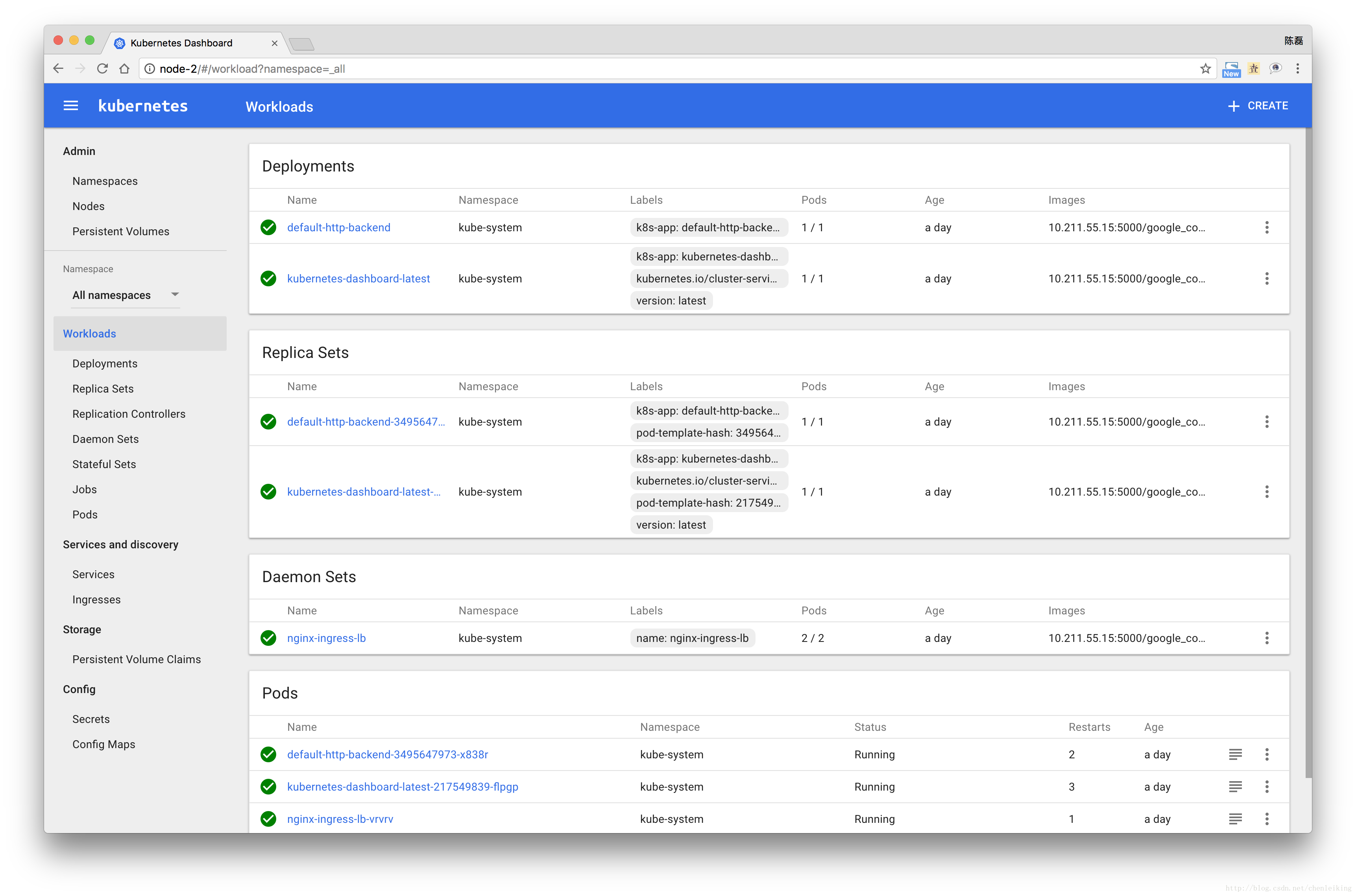The image size is (1356, 896).
Task: Toggle the hamburger menu icon
Action: [70, 105]
